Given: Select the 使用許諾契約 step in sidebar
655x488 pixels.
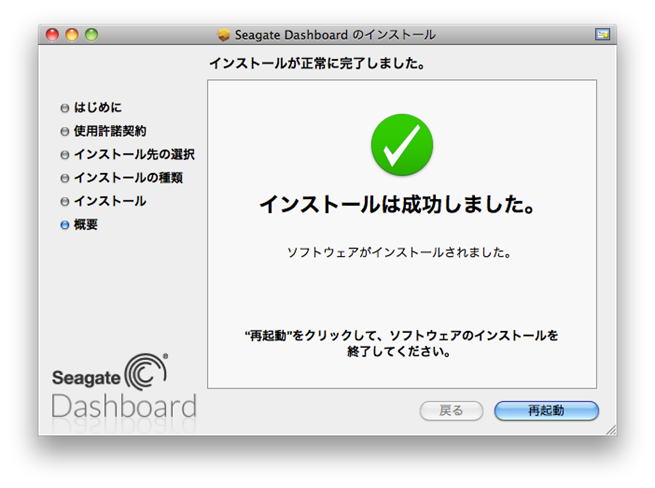Looking at the screenshot, I should tap(110, 131).
